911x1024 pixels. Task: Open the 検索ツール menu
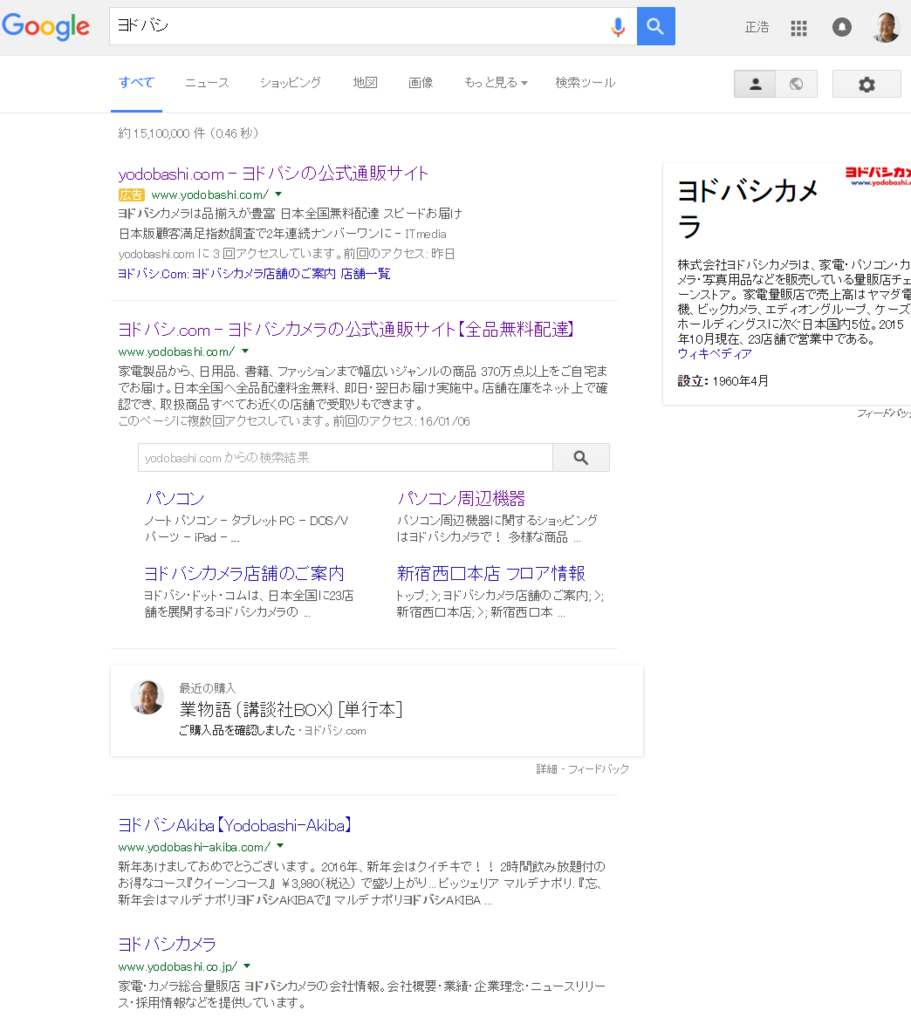pyautogui.click(x=585, y=82)
